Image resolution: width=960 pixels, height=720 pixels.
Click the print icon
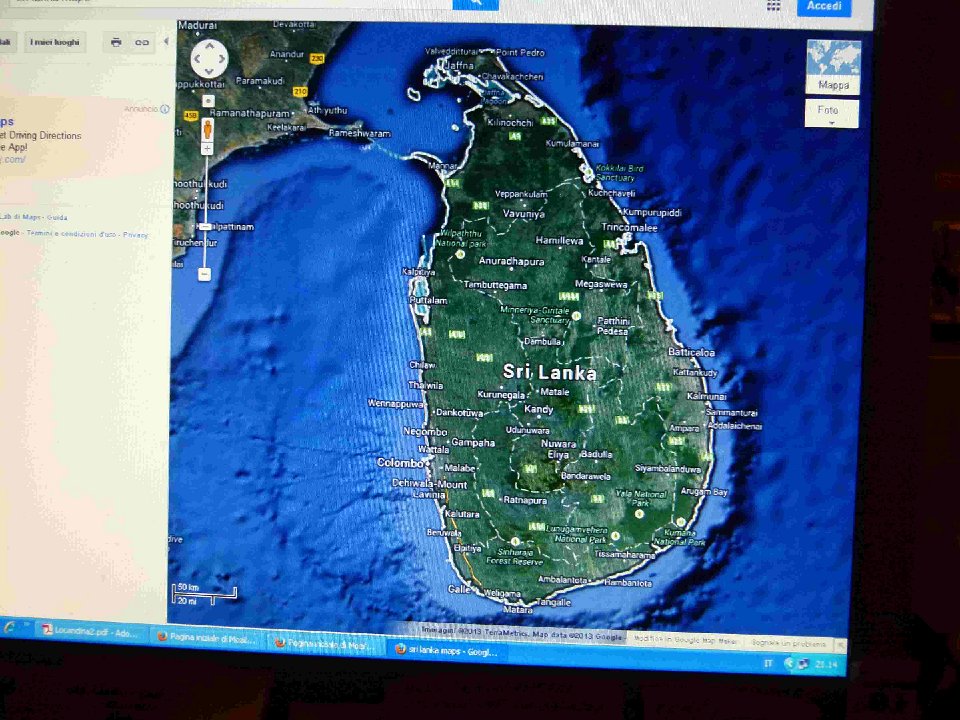tap(116, 42)
